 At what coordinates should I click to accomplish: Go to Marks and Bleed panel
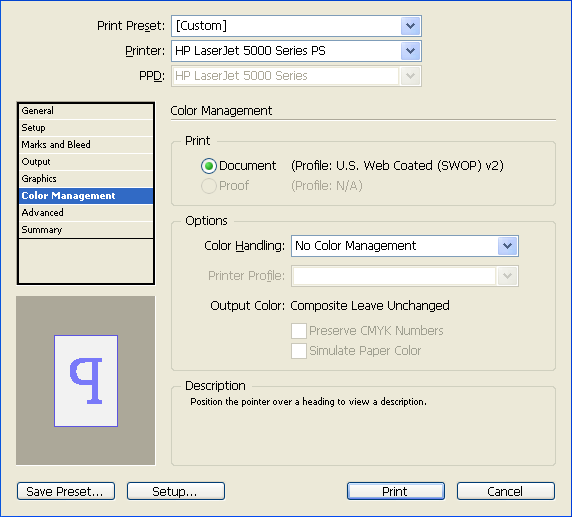(86, 144)
